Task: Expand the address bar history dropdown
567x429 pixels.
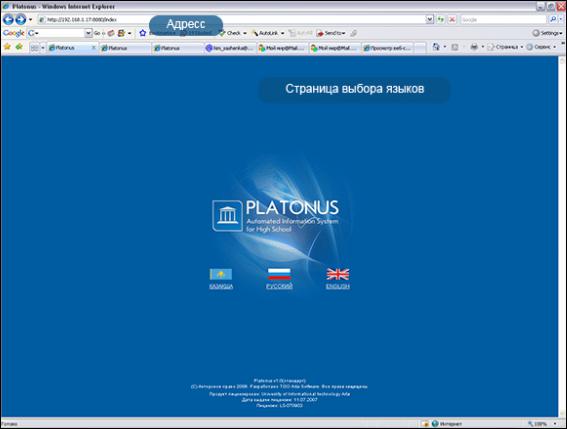Action: click(429, 20)
